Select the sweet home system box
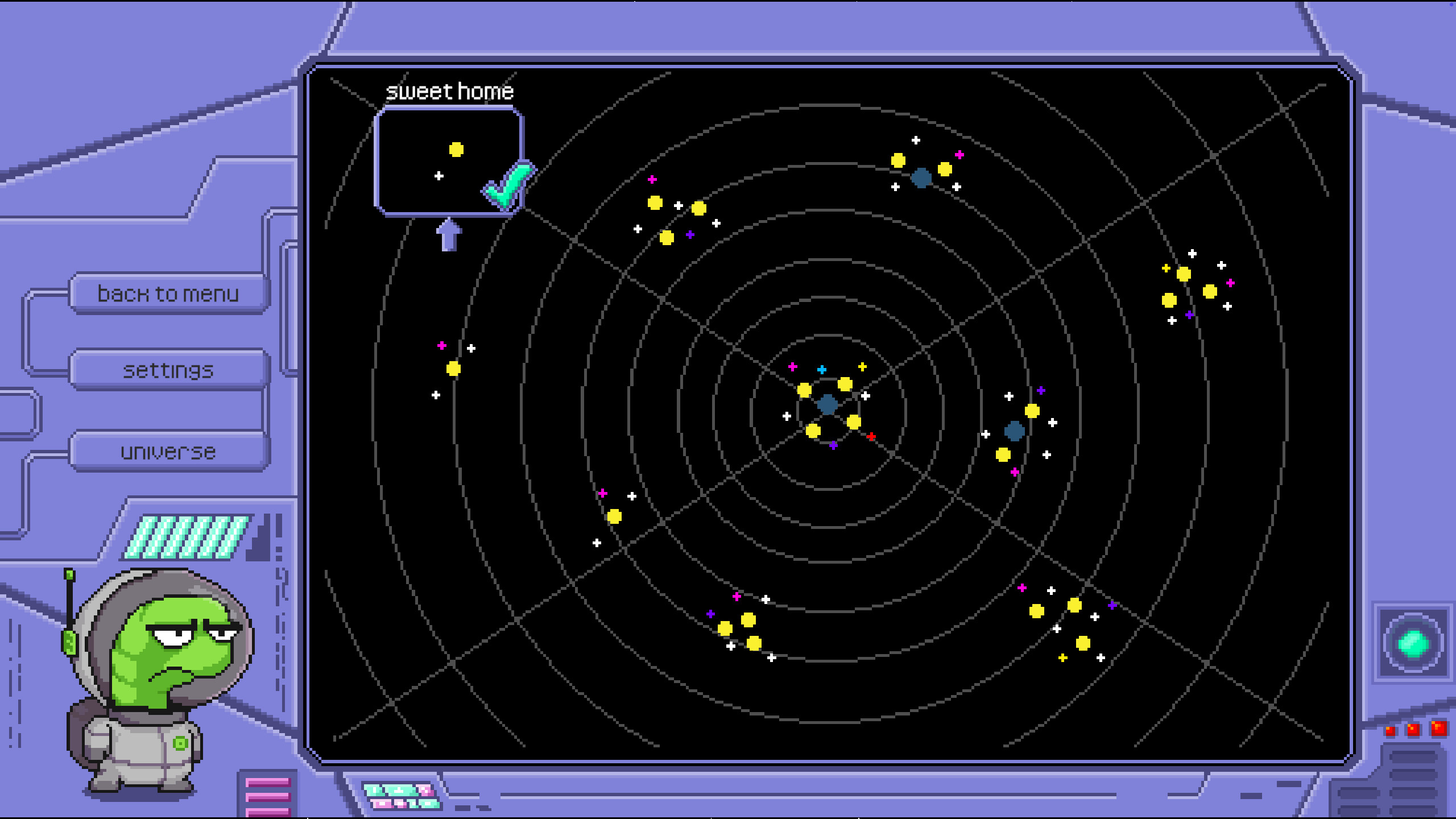Image resolution: width=1456 pixels, height=819 pixels. click(x=449, y=165)
